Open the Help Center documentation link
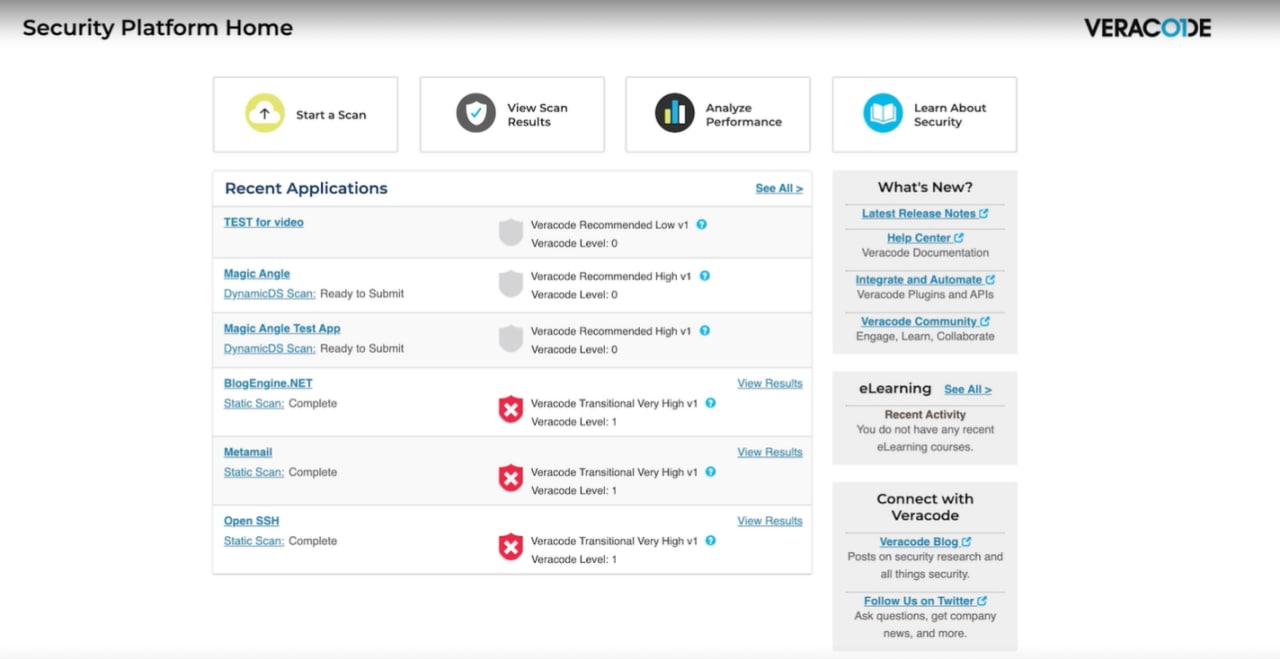 (x=919, y=238)
